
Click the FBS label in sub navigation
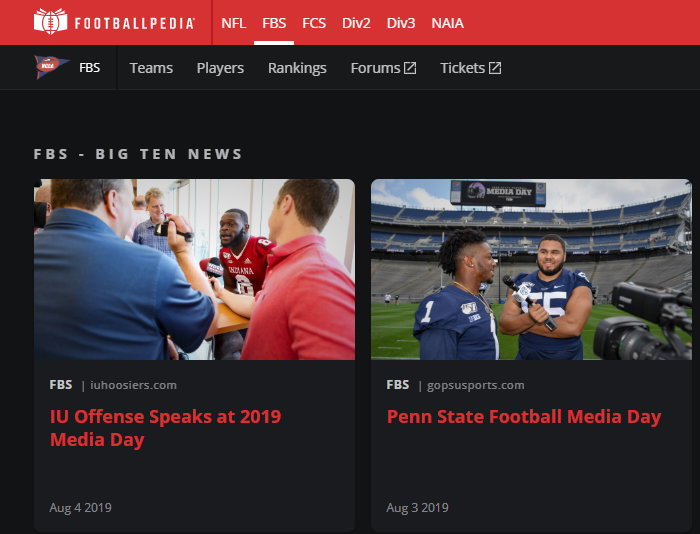[x=90, y=68]
